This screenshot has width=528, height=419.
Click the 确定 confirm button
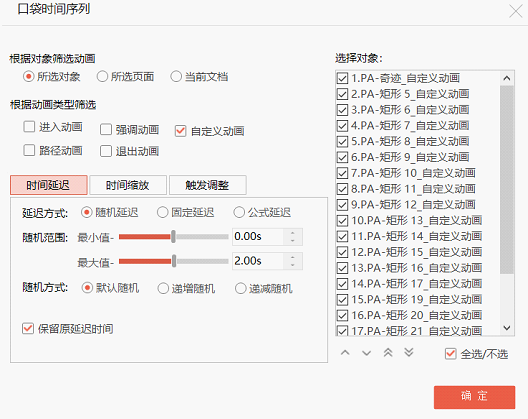click(x=474, y=397)
